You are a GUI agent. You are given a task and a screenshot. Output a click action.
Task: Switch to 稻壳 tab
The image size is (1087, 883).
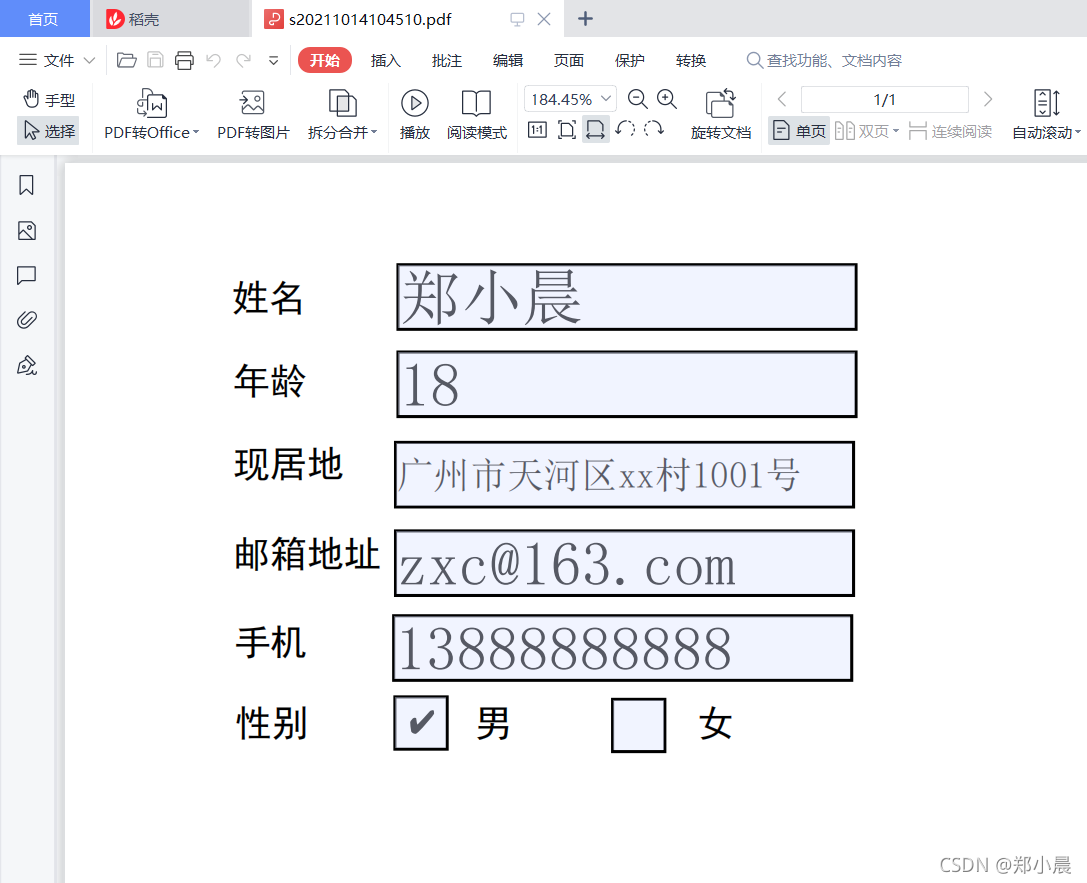point(171,19)
